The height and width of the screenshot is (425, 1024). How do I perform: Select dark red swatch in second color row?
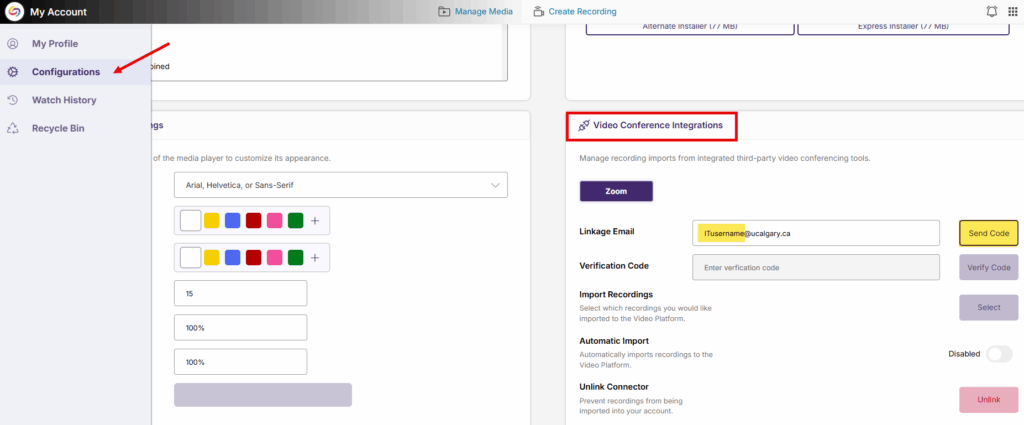click(253, 257)
